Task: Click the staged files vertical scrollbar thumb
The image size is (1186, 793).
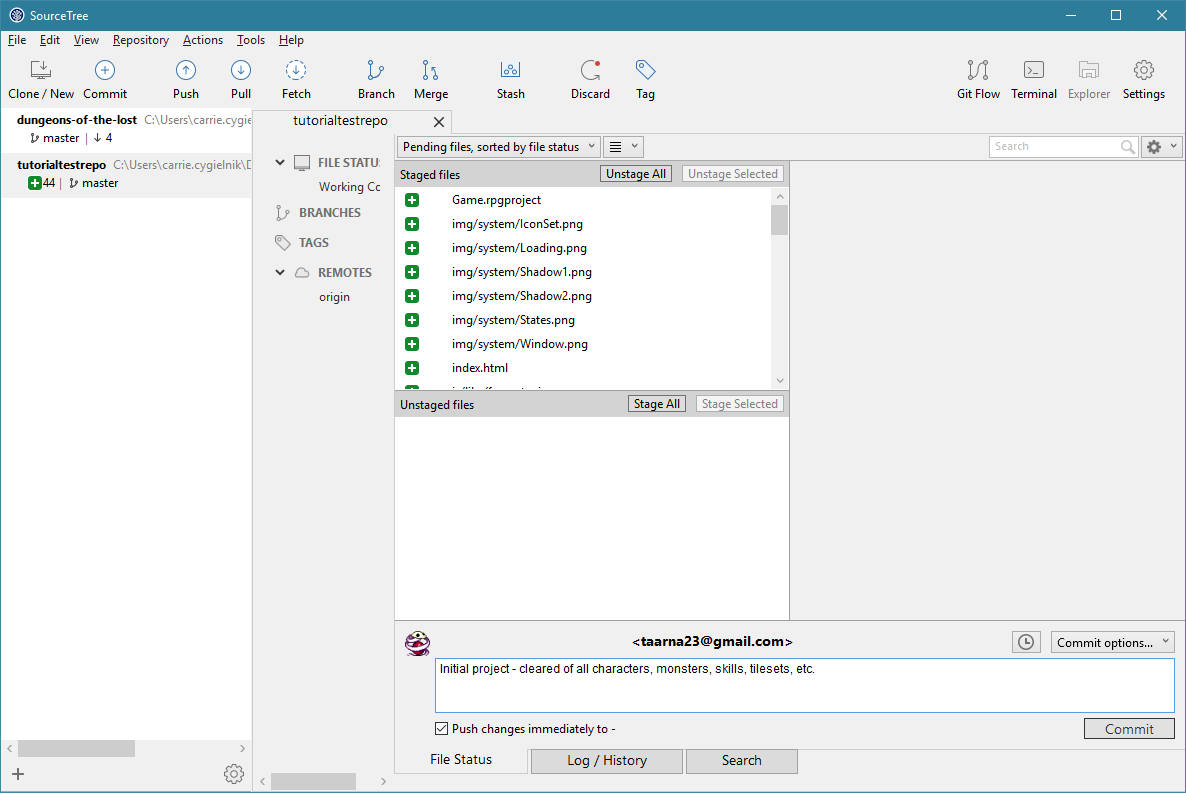Action: point(779,220)
